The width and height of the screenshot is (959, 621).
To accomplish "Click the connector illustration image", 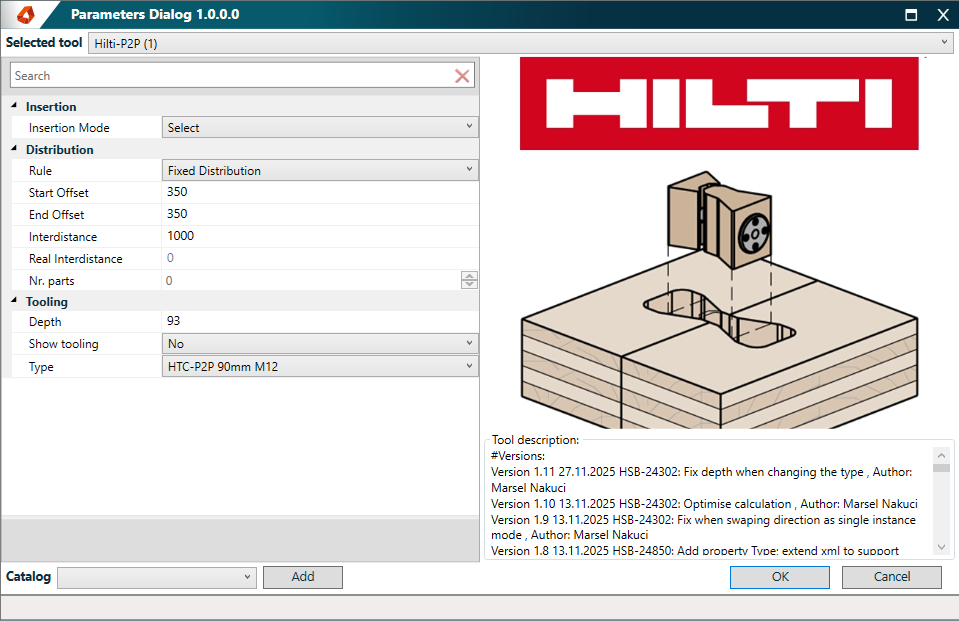I will [719, 299].
